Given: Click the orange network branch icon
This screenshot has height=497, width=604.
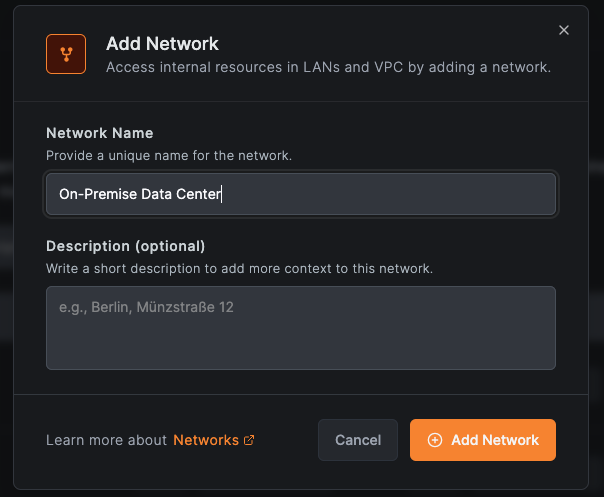Looking at the screenshot, I should point(66,54).
